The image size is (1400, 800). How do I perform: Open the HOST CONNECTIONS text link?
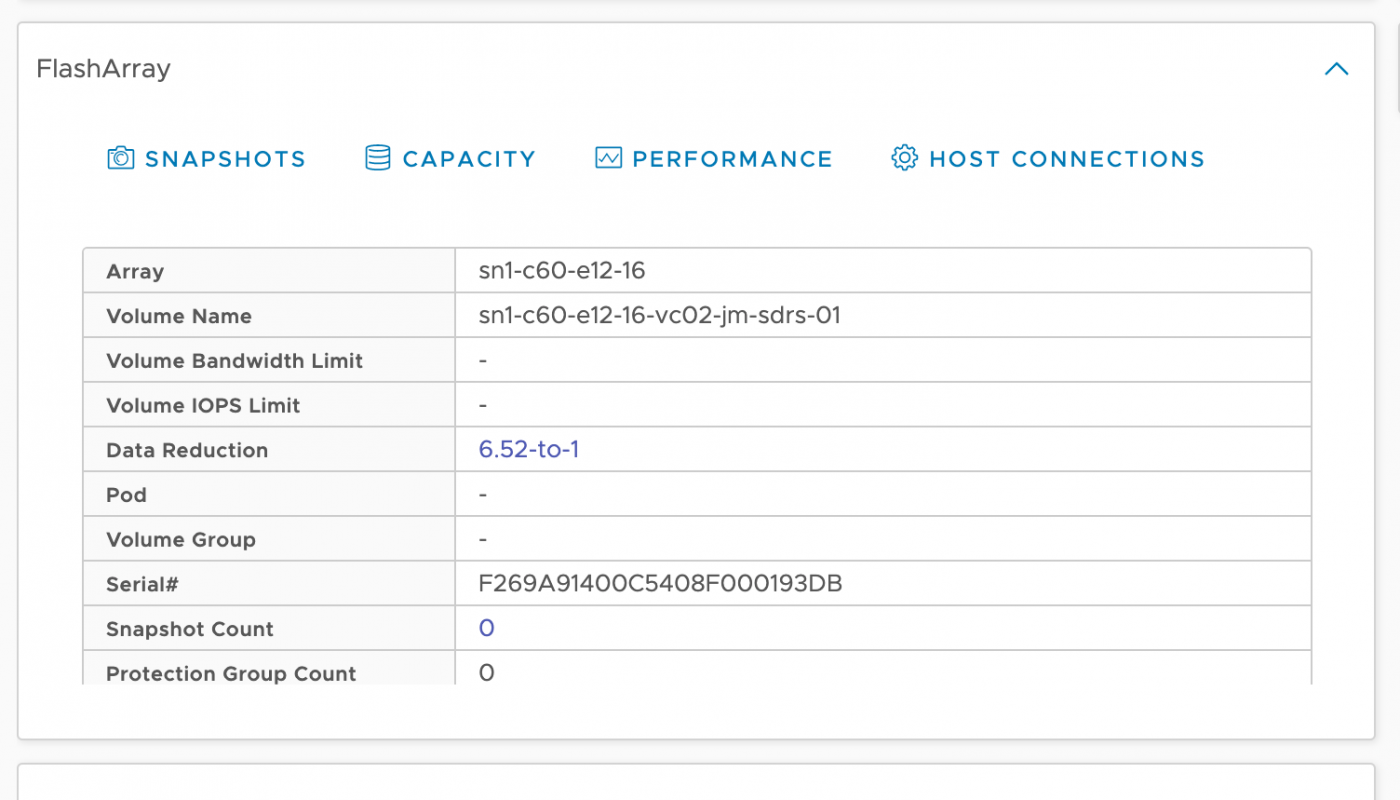[1066, 159]
